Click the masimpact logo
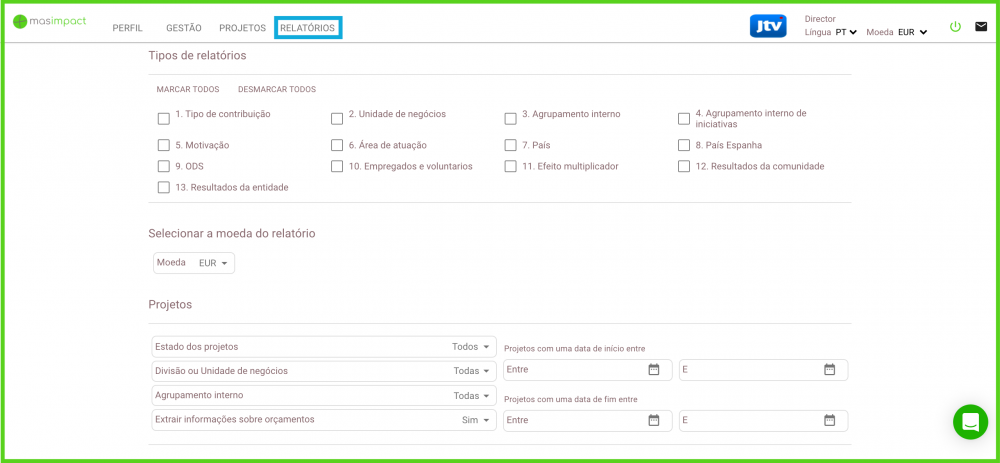 pos(52,22)
